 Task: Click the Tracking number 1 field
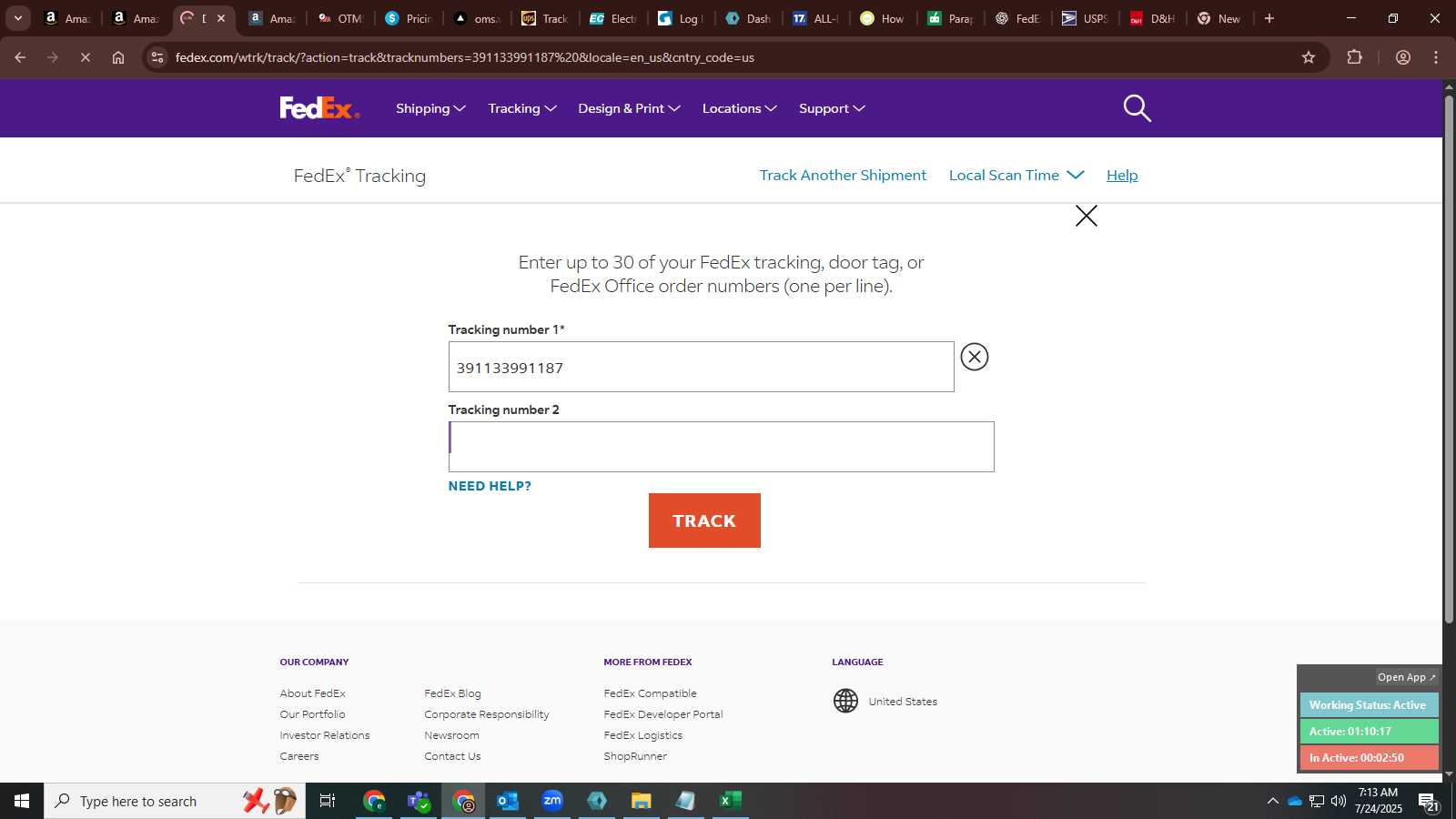click(701, 367)
